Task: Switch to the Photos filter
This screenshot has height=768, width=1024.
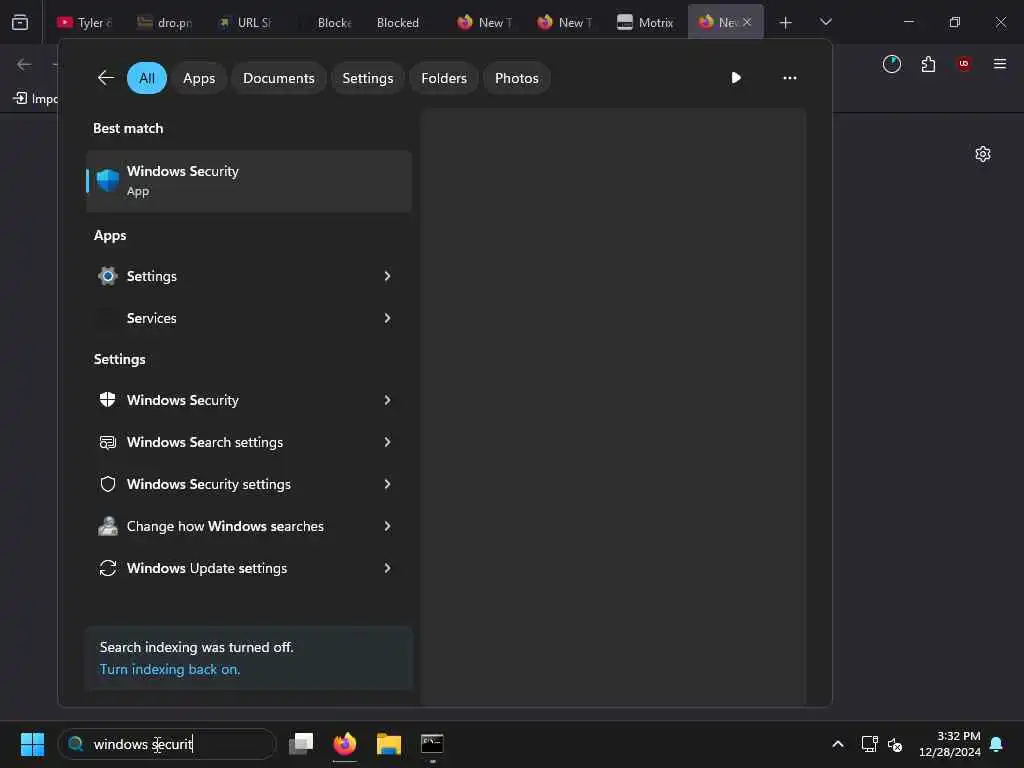Action: click(x=516, y=78)
